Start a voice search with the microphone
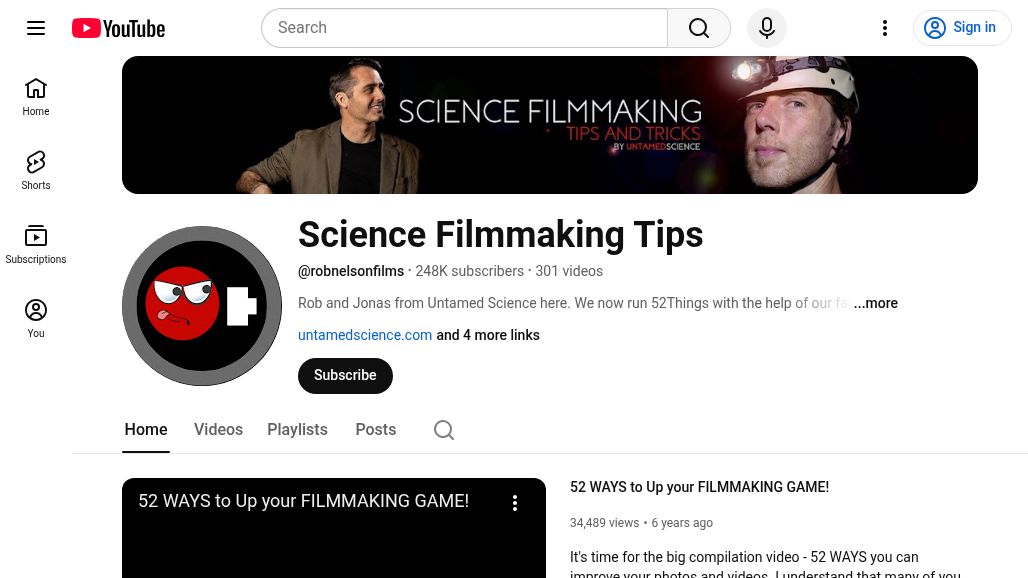Image resolution: width=1028 pixels, height=578 pixels. (x=766, y=27)
